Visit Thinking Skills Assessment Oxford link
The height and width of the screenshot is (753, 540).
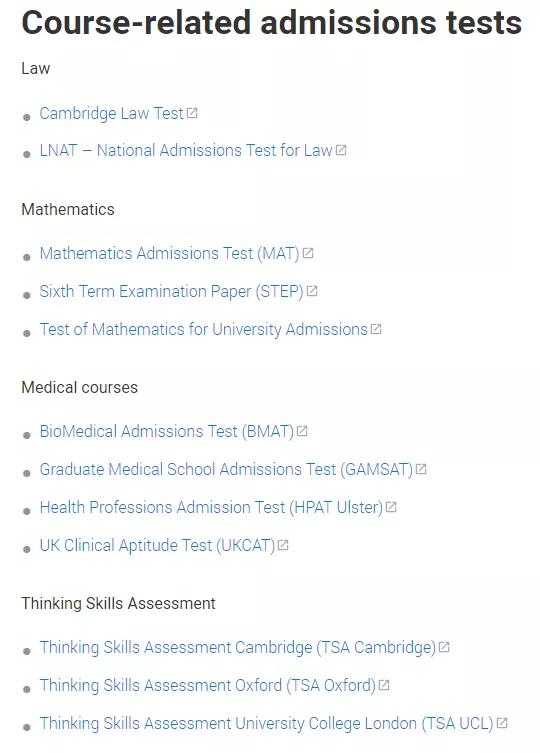[208, 685]
